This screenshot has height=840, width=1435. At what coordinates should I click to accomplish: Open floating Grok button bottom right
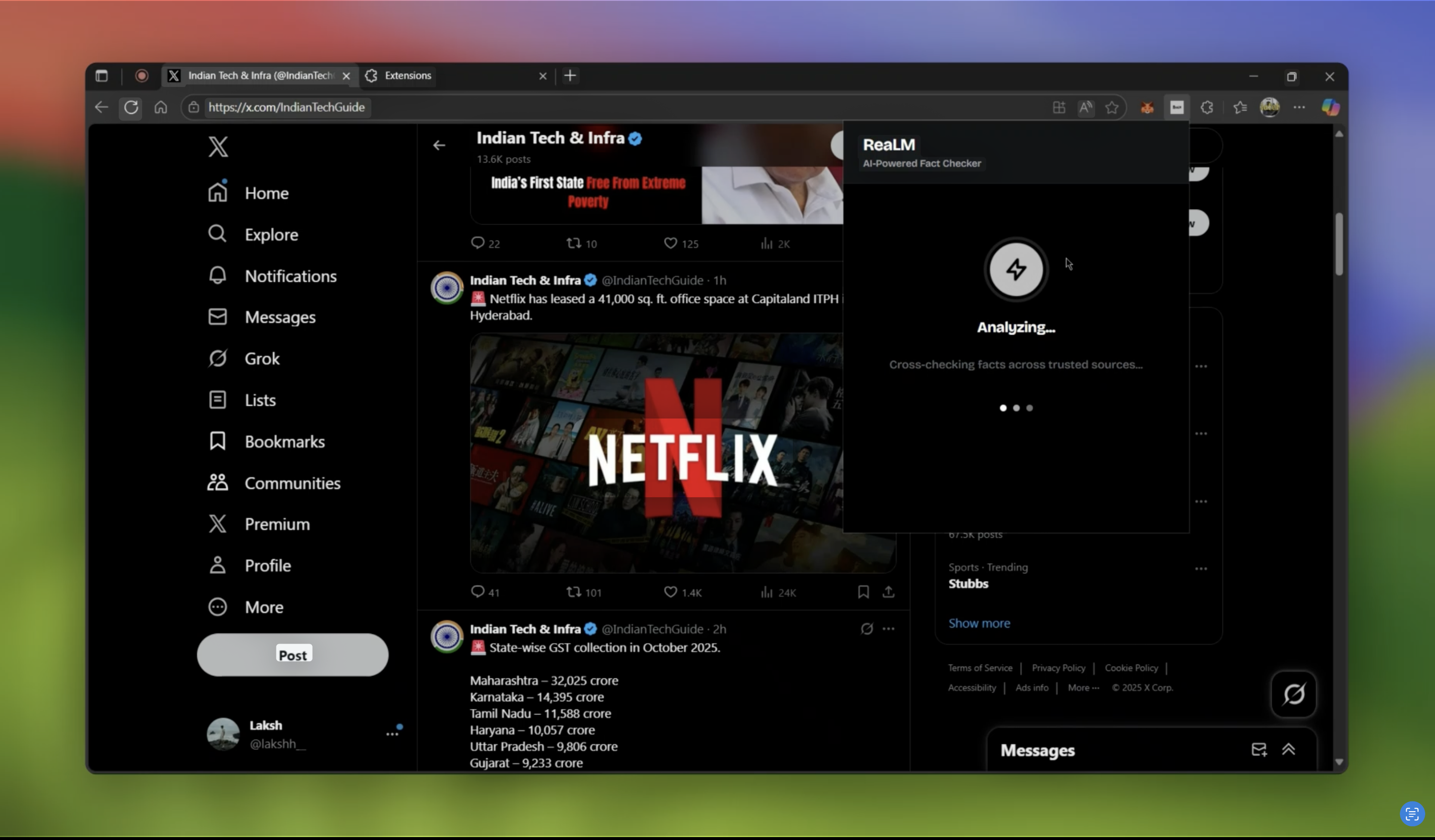click(x=1293, y=693)
